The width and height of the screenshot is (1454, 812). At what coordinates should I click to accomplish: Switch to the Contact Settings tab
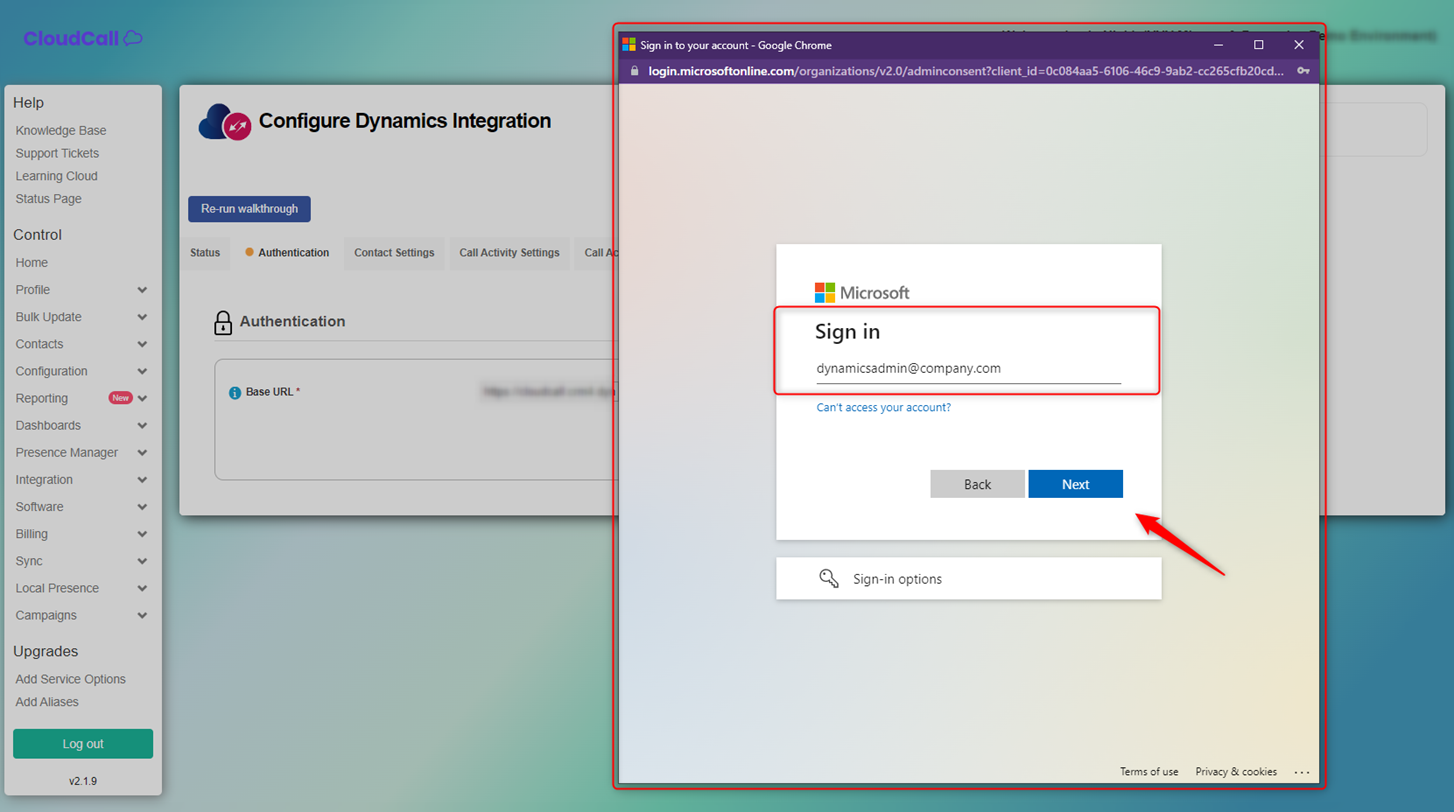[394, 253]
